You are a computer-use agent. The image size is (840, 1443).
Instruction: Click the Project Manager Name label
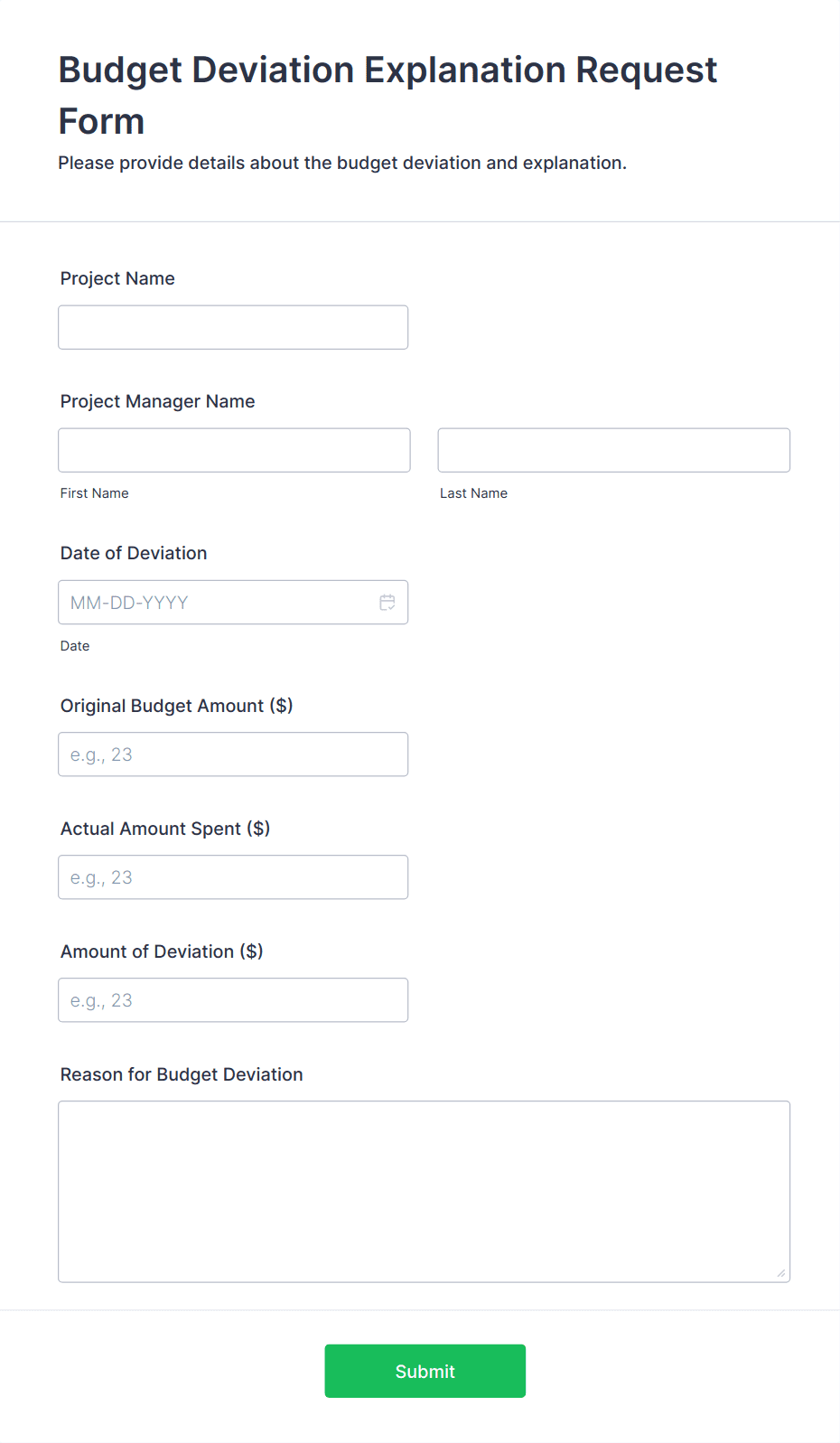[157, 401]
